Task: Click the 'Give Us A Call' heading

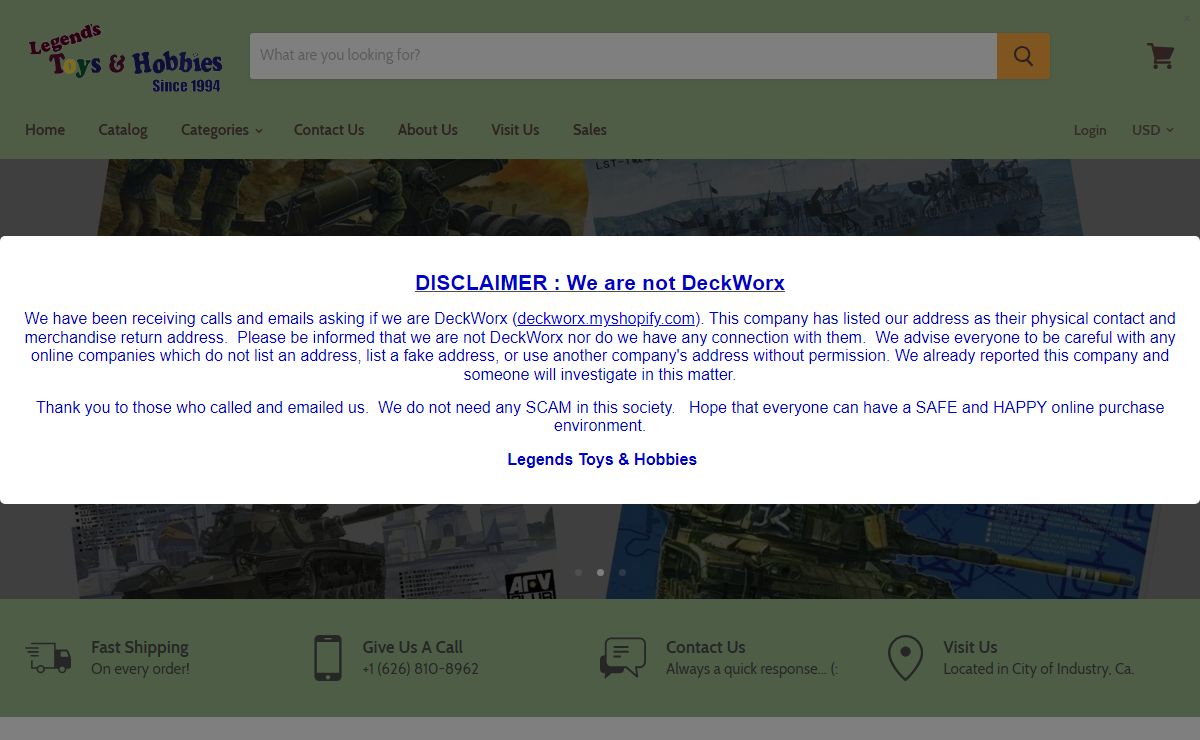Action: click(412, 647)
